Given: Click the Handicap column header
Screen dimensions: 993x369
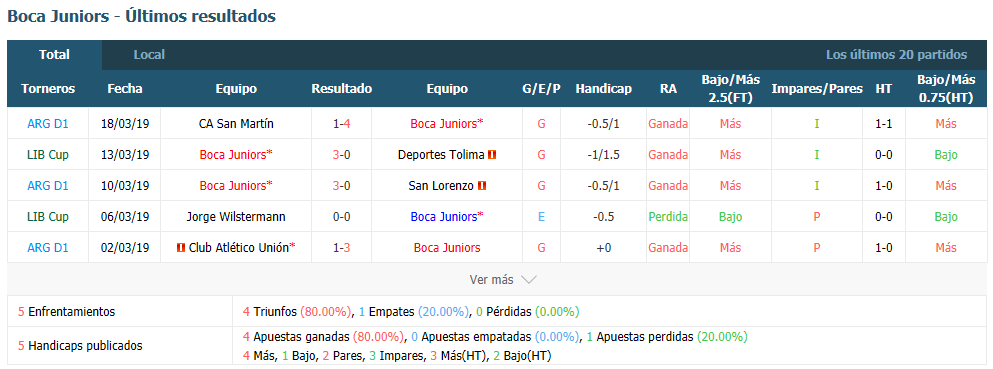Looking at the screenshot, I should [604, 89].
